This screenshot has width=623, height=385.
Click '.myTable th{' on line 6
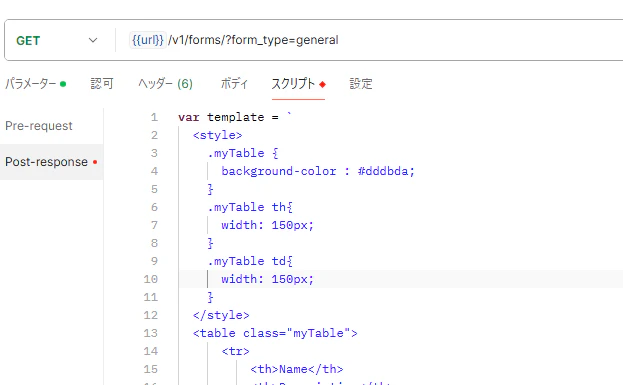250,207
